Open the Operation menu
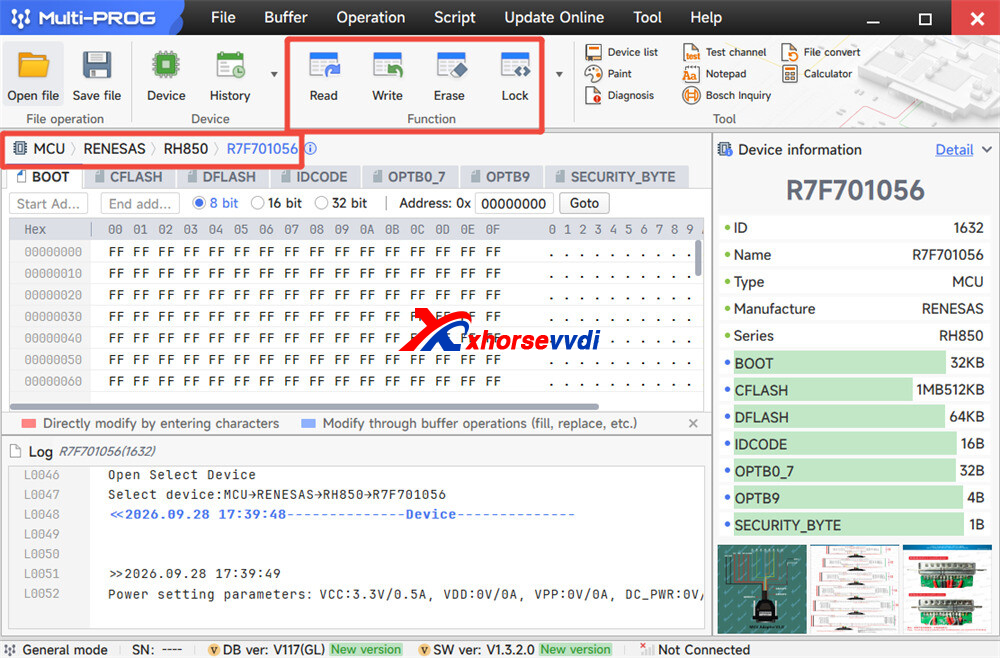1000x658 pixels. [x=371, y=18]
